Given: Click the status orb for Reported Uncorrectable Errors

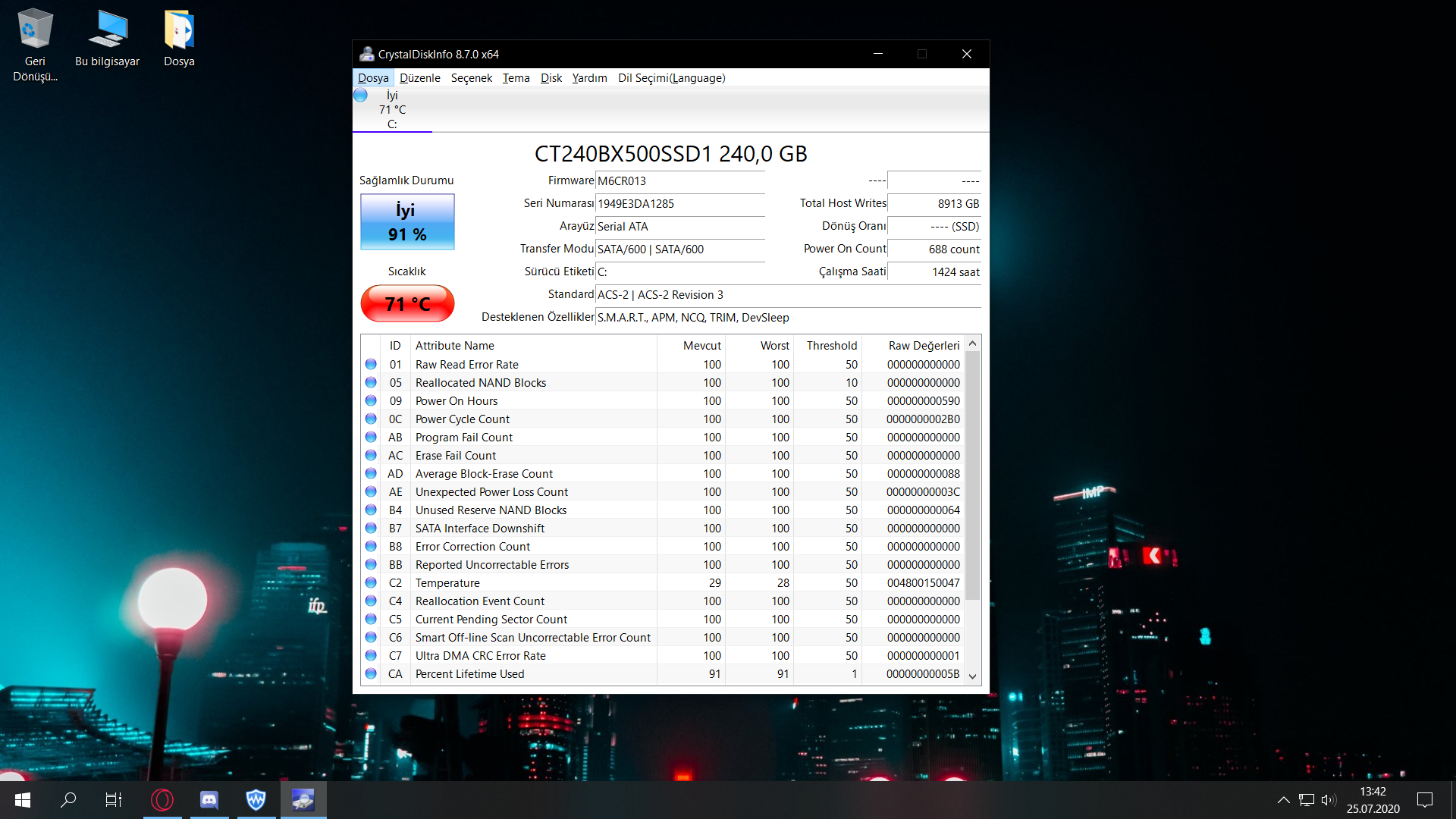Looking at the screenshot, I should tap(371, 565).
